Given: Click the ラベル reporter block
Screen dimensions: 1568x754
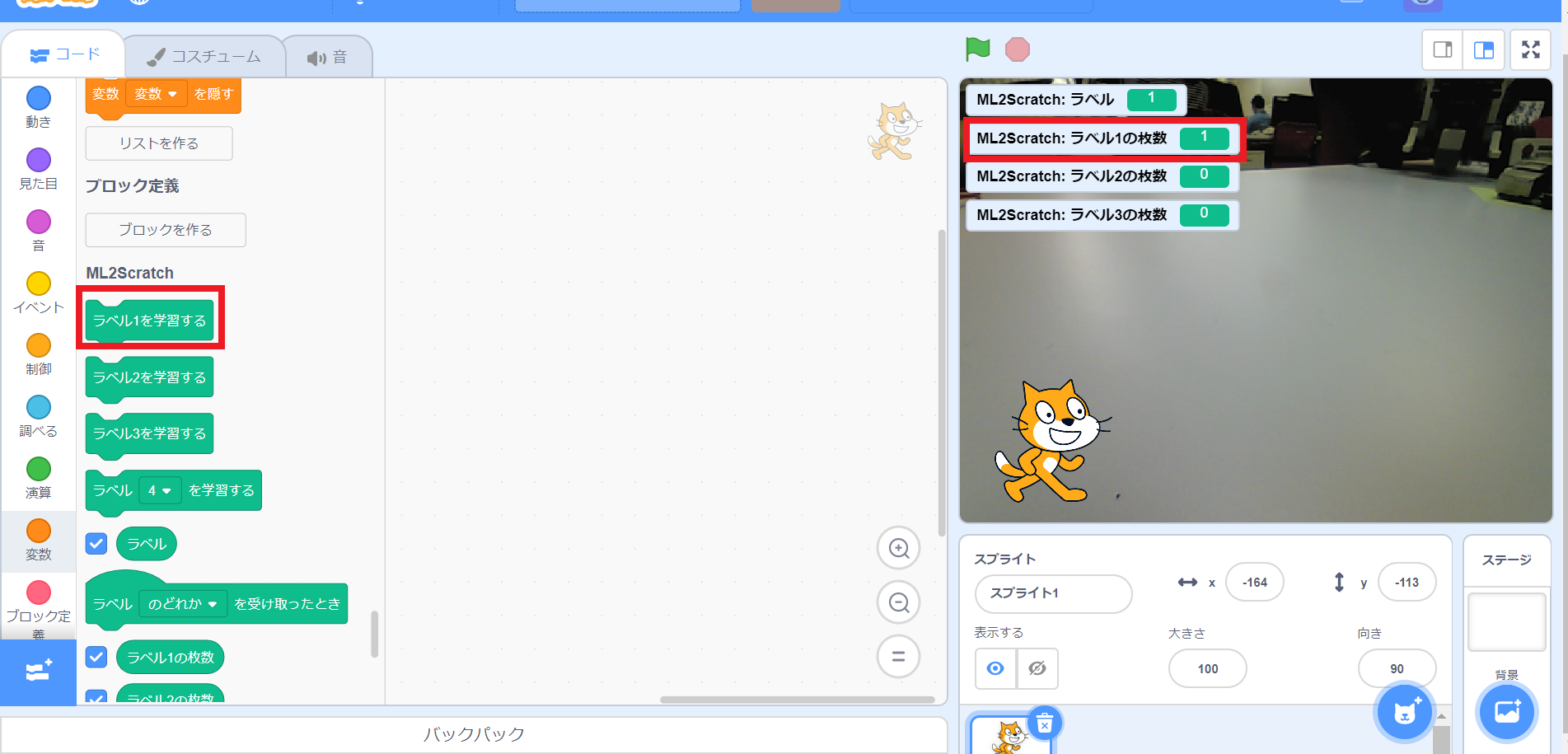Looking at the screenshot, I should [x=147, y=544].
